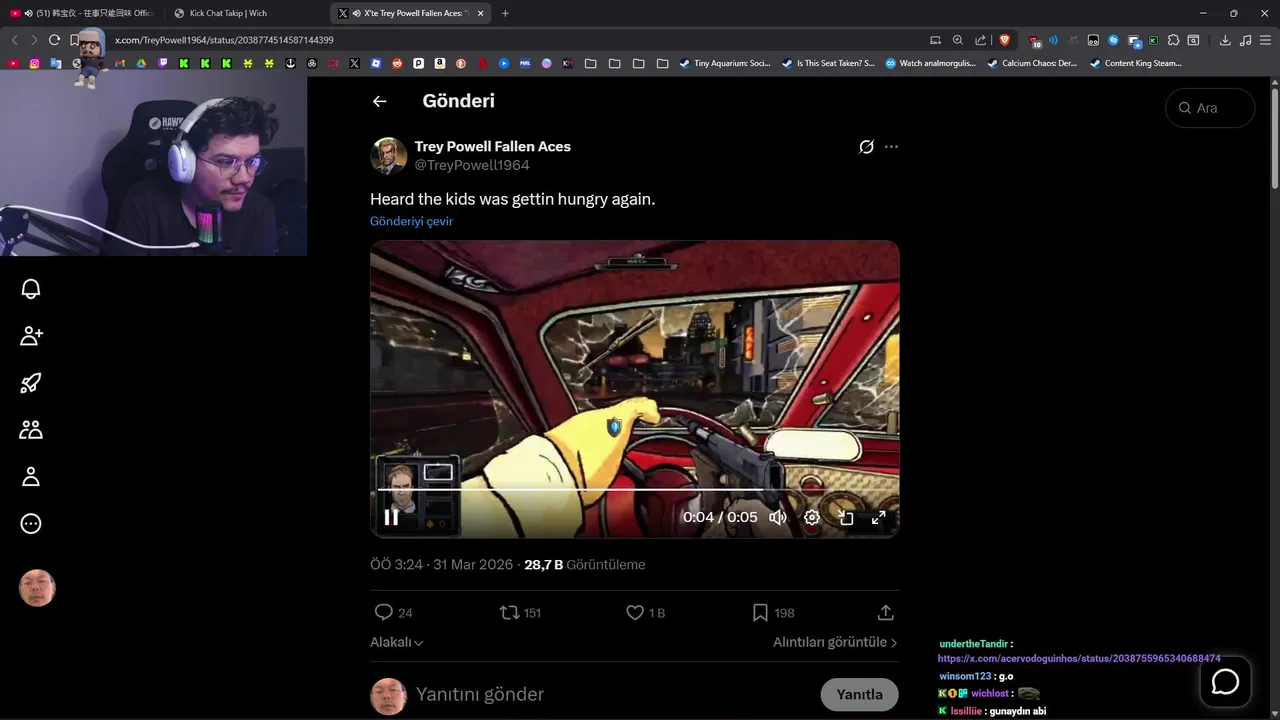Click the 28,7 B Görüntüleme view count
1280x720 pixels.
point(585,565)
